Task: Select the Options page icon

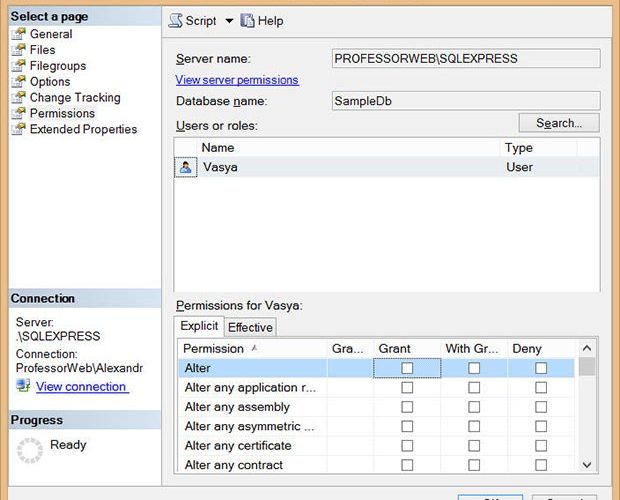Action: coord(17,82)
